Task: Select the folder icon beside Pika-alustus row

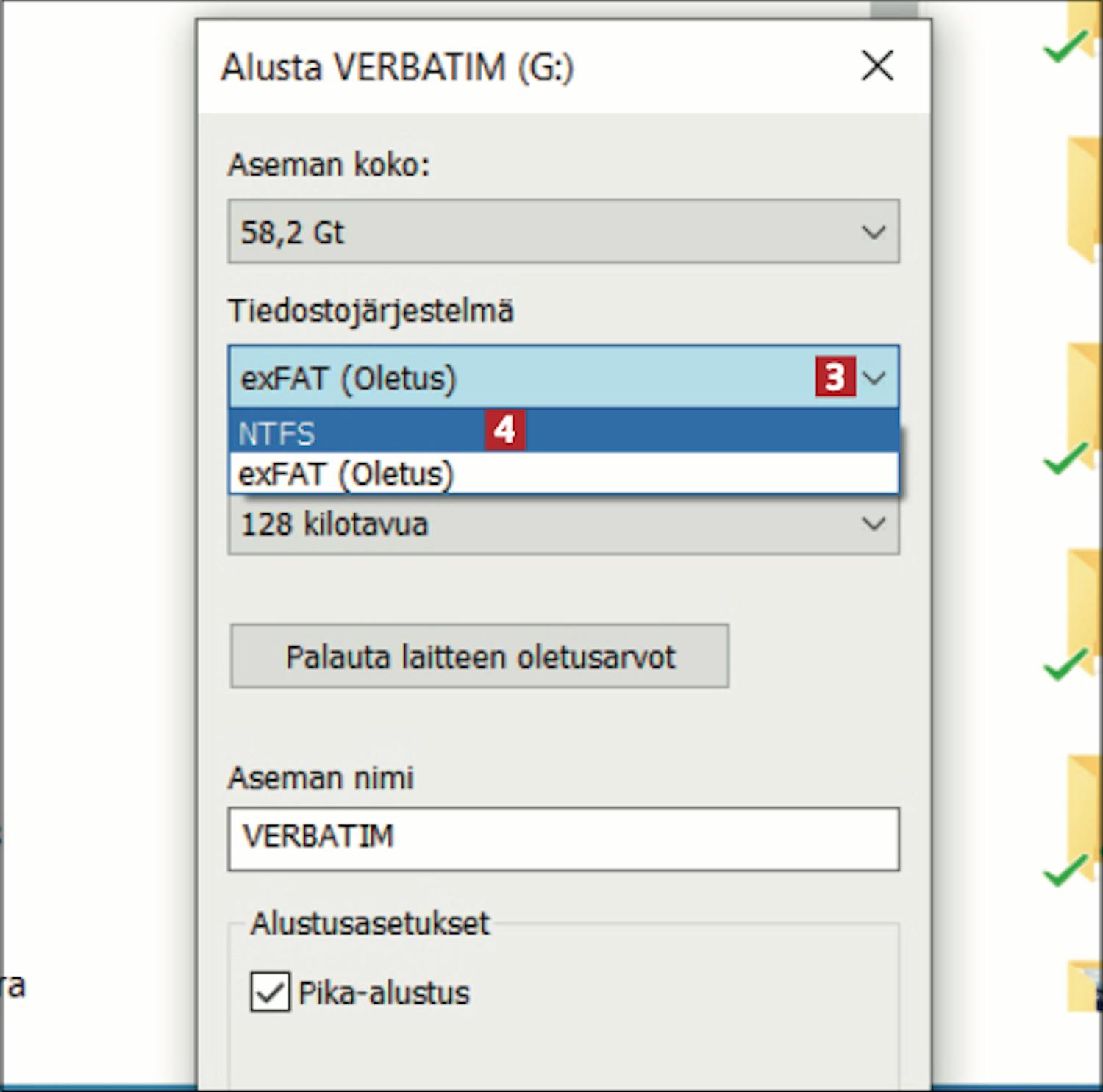Action: (x=1085, y=985)
